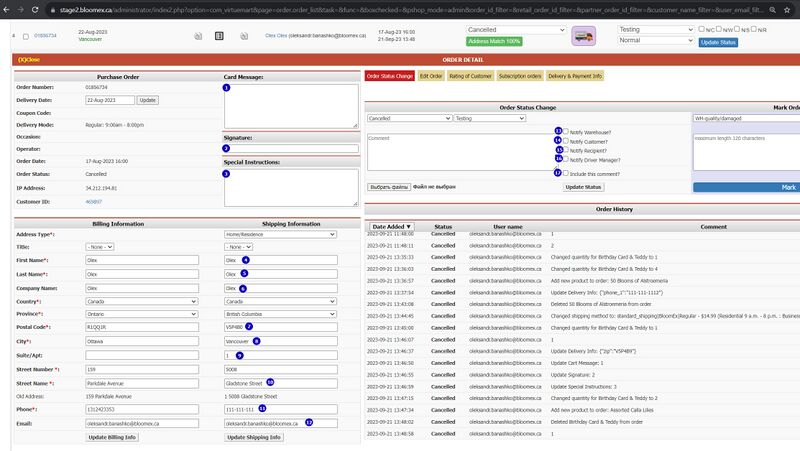
Task: Click the Special Instructions text area
Action: (x=291, y=188)
